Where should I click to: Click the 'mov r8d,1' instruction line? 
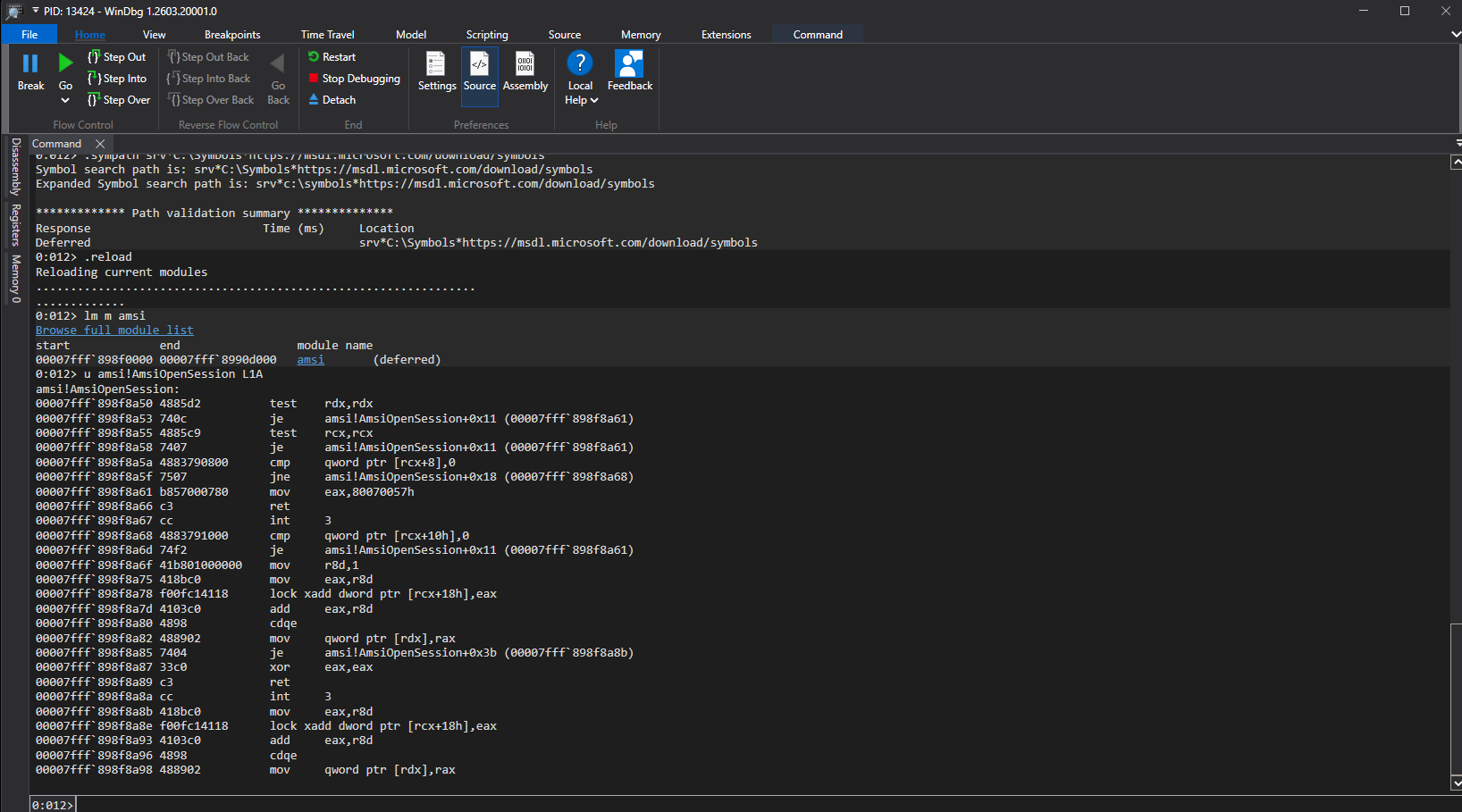(x=197, y=565)
